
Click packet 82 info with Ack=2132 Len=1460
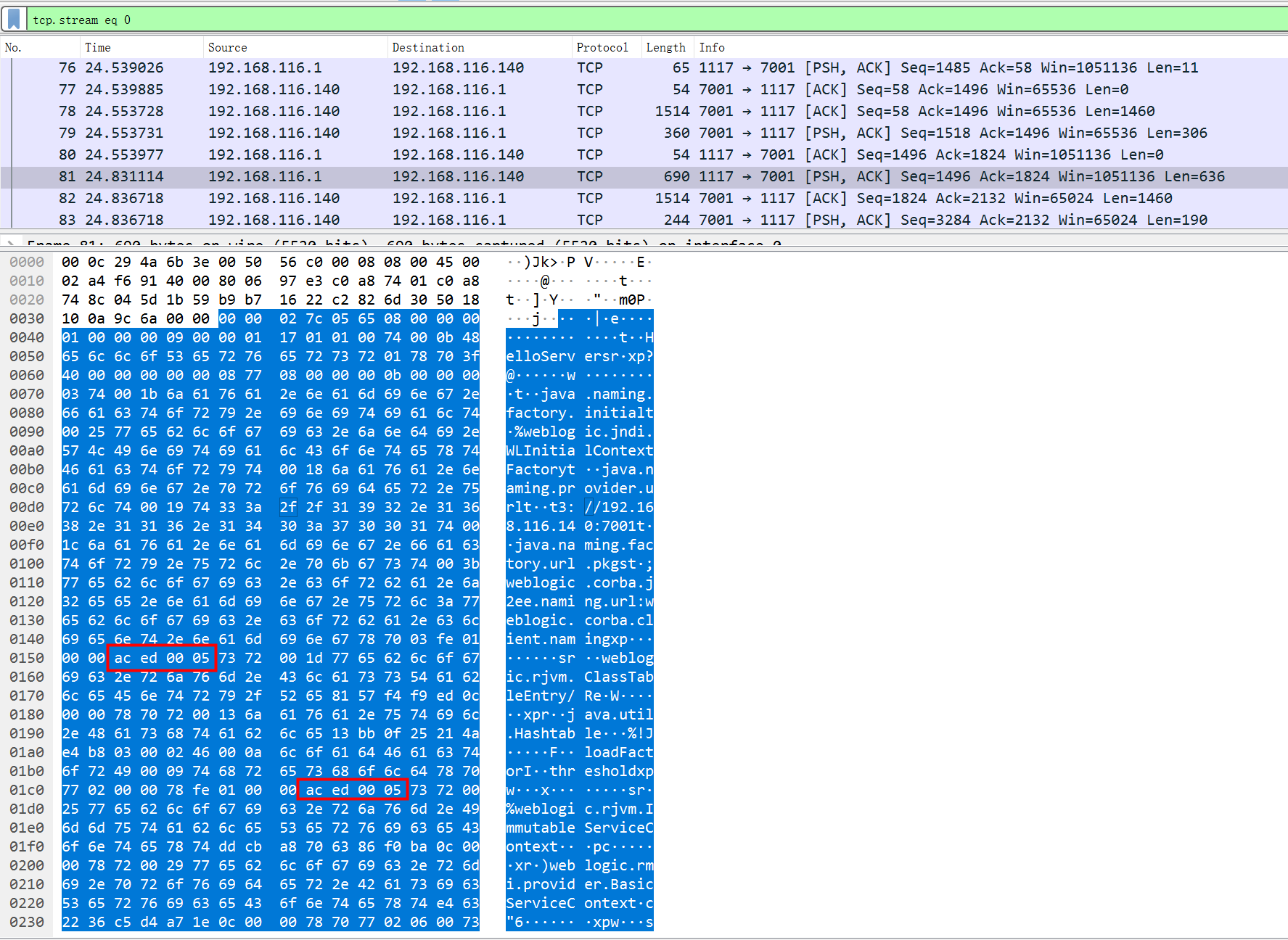click(x=935, y=198)
